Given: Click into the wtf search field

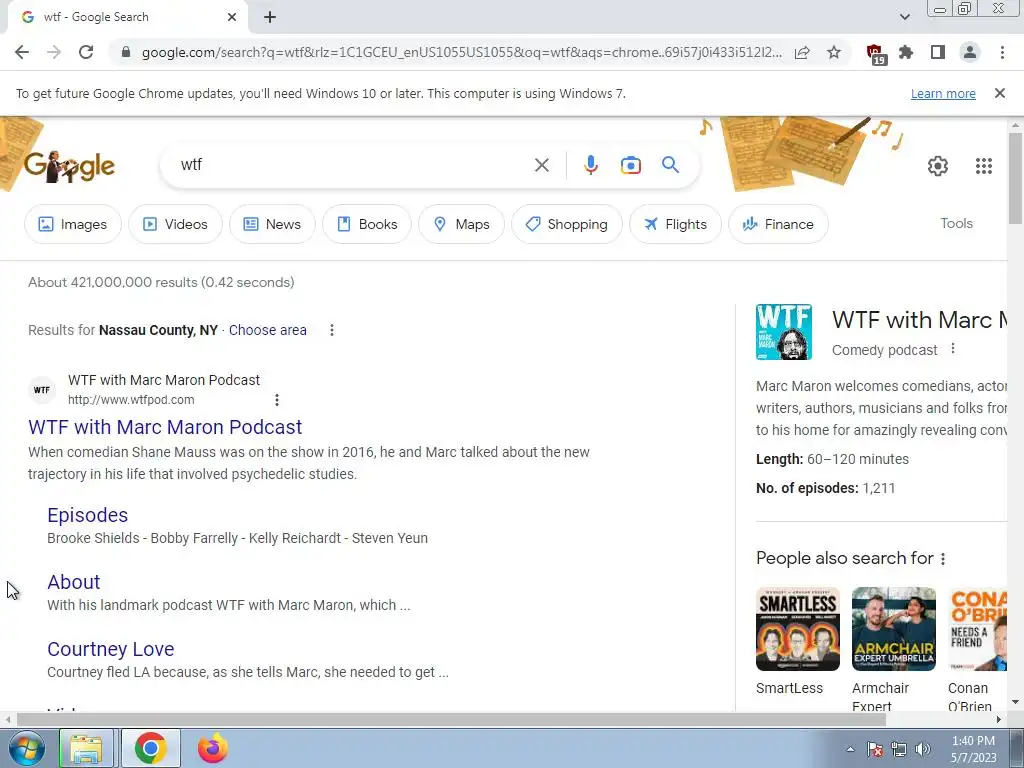Looking at the screenshot, I should (353, 165).
